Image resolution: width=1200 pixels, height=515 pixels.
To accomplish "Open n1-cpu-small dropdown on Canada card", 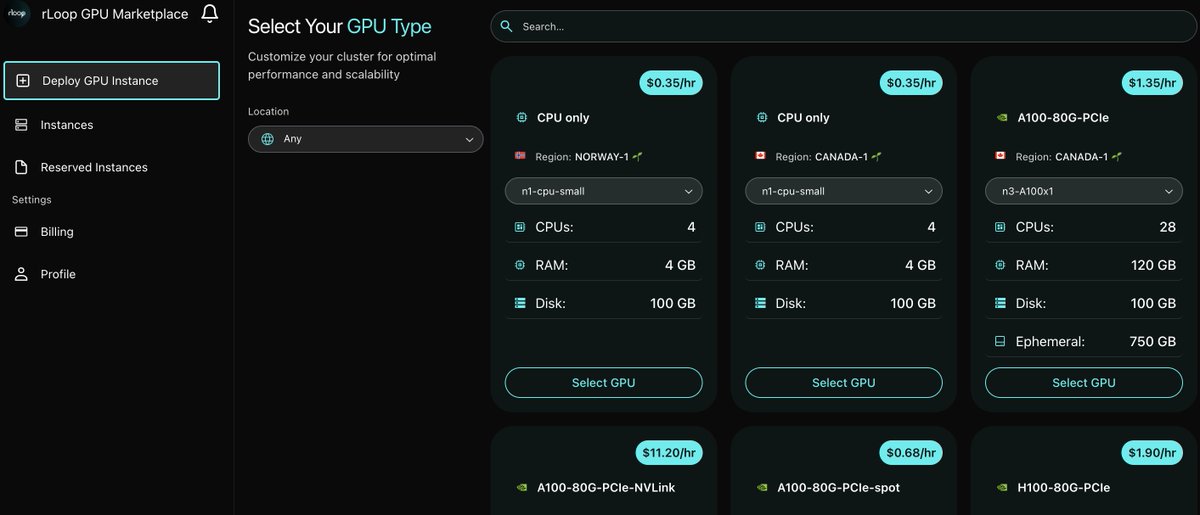I will (843, 191).
